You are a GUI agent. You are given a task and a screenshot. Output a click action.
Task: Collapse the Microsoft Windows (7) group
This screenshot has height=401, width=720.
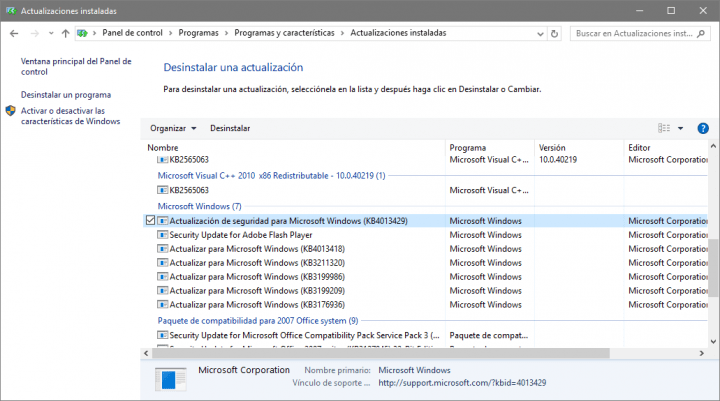(199, 206)
